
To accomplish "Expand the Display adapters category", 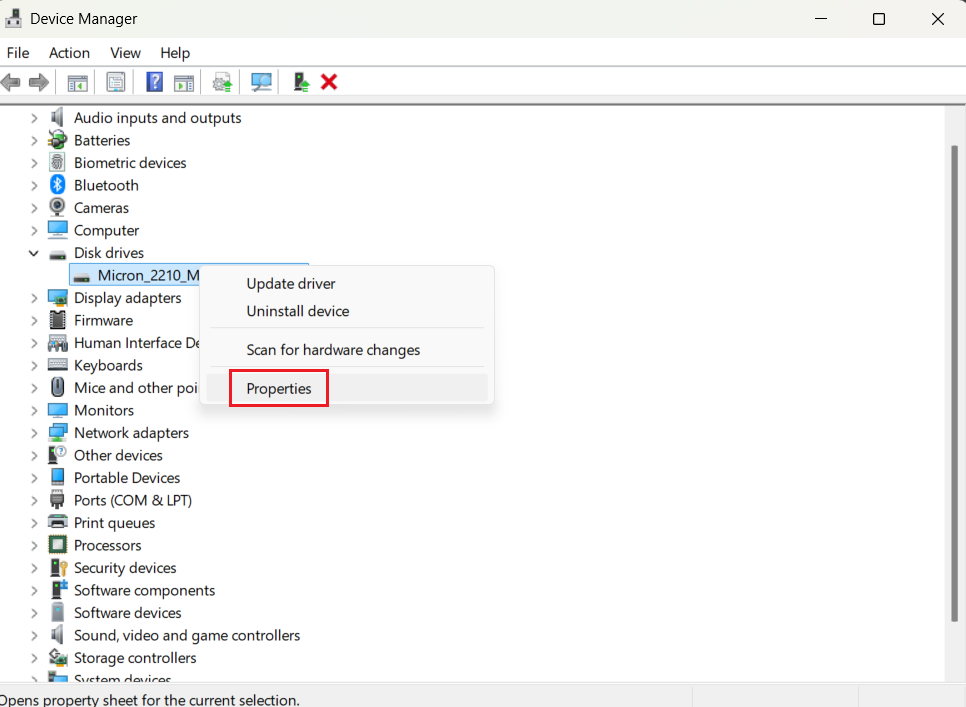I will [33, 297].
